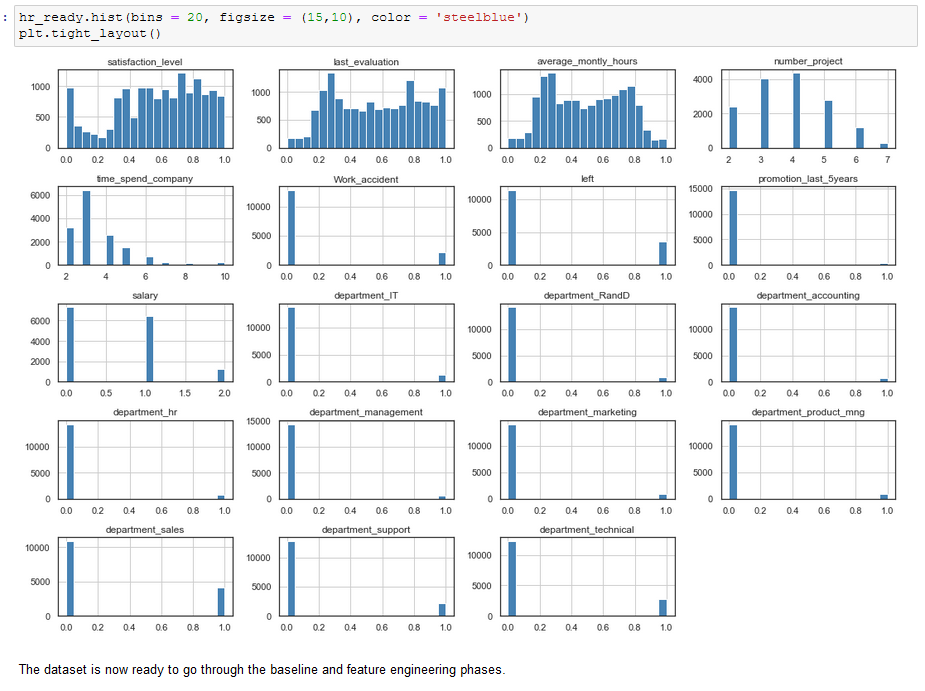Click the bar at 1.0 in salary plot
This screenshot has width=925, height=691.
click(x=150, y=349)
